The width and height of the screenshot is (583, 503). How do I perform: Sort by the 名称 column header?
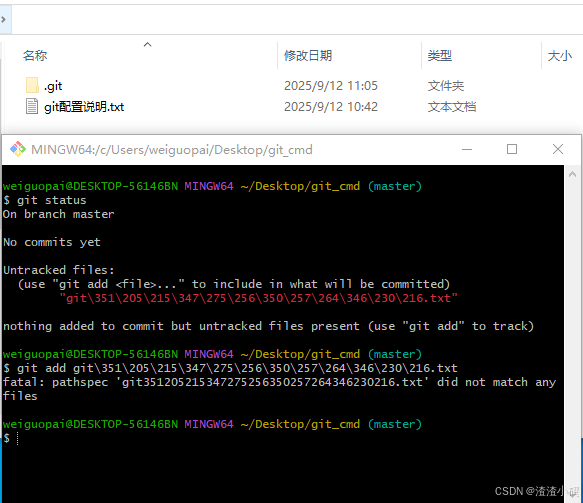point(35,56)
